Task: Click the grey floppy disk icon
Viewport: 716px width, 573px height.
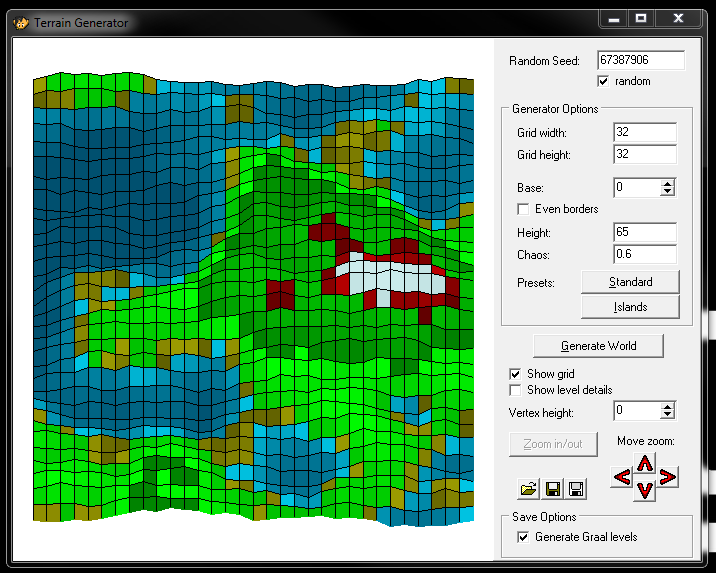Action: click(576, 489)
